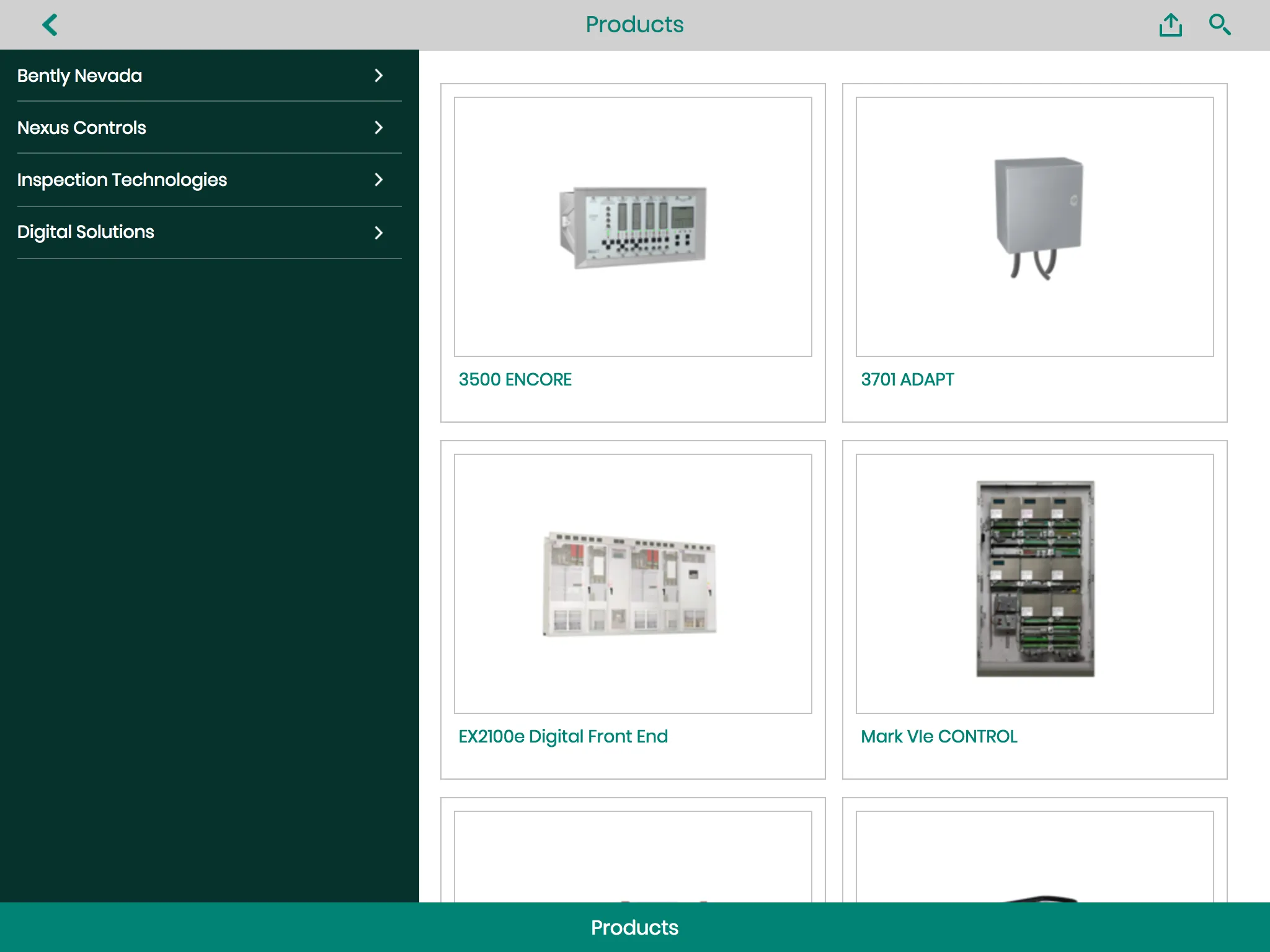
Task: Select Nexus Controls category
Action: click(x=210, y=128)
